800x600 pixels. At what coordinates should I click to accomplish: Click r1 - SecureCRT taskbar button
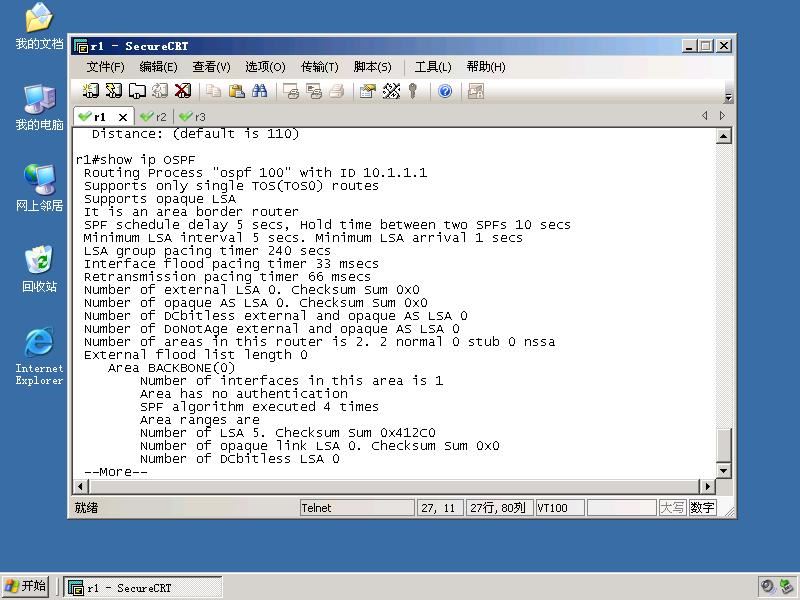(x=143, y=587)
